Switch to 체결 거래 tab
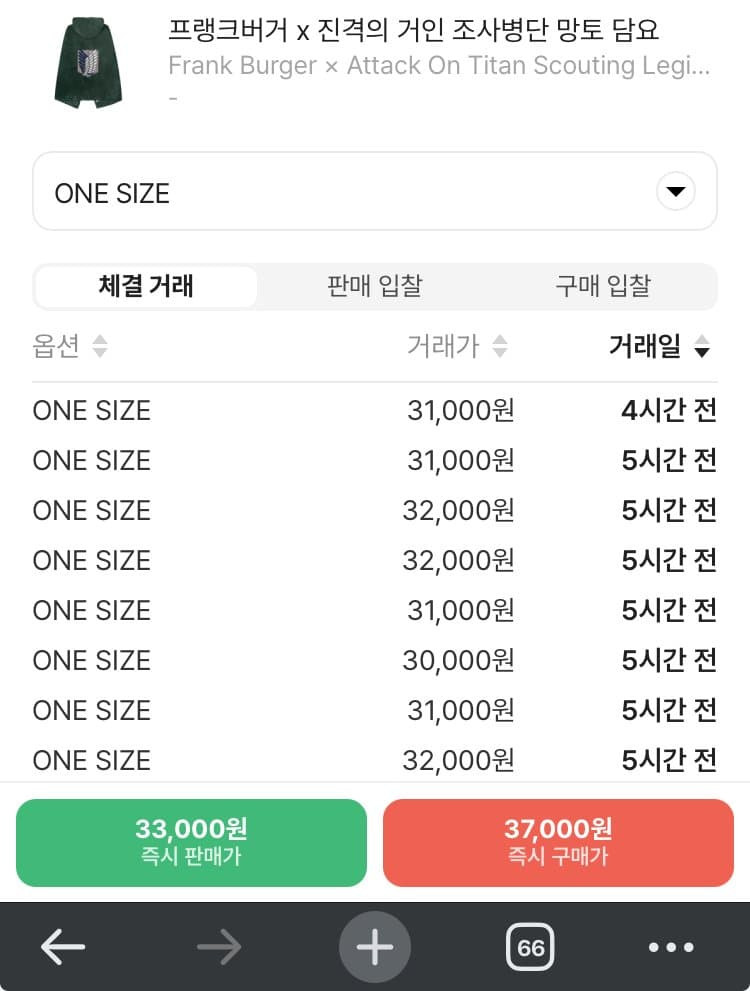 point(146,287)
